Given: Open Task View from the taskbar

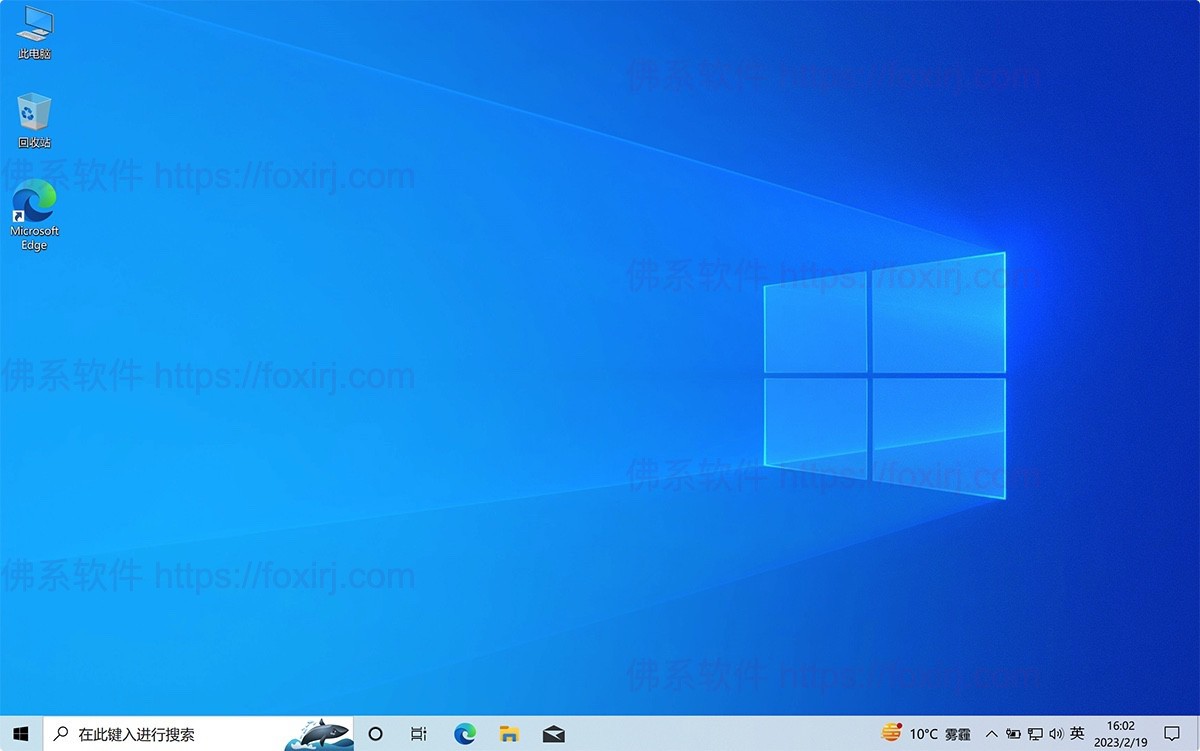Looking at the screenshot, I should [x=417, y=733].
